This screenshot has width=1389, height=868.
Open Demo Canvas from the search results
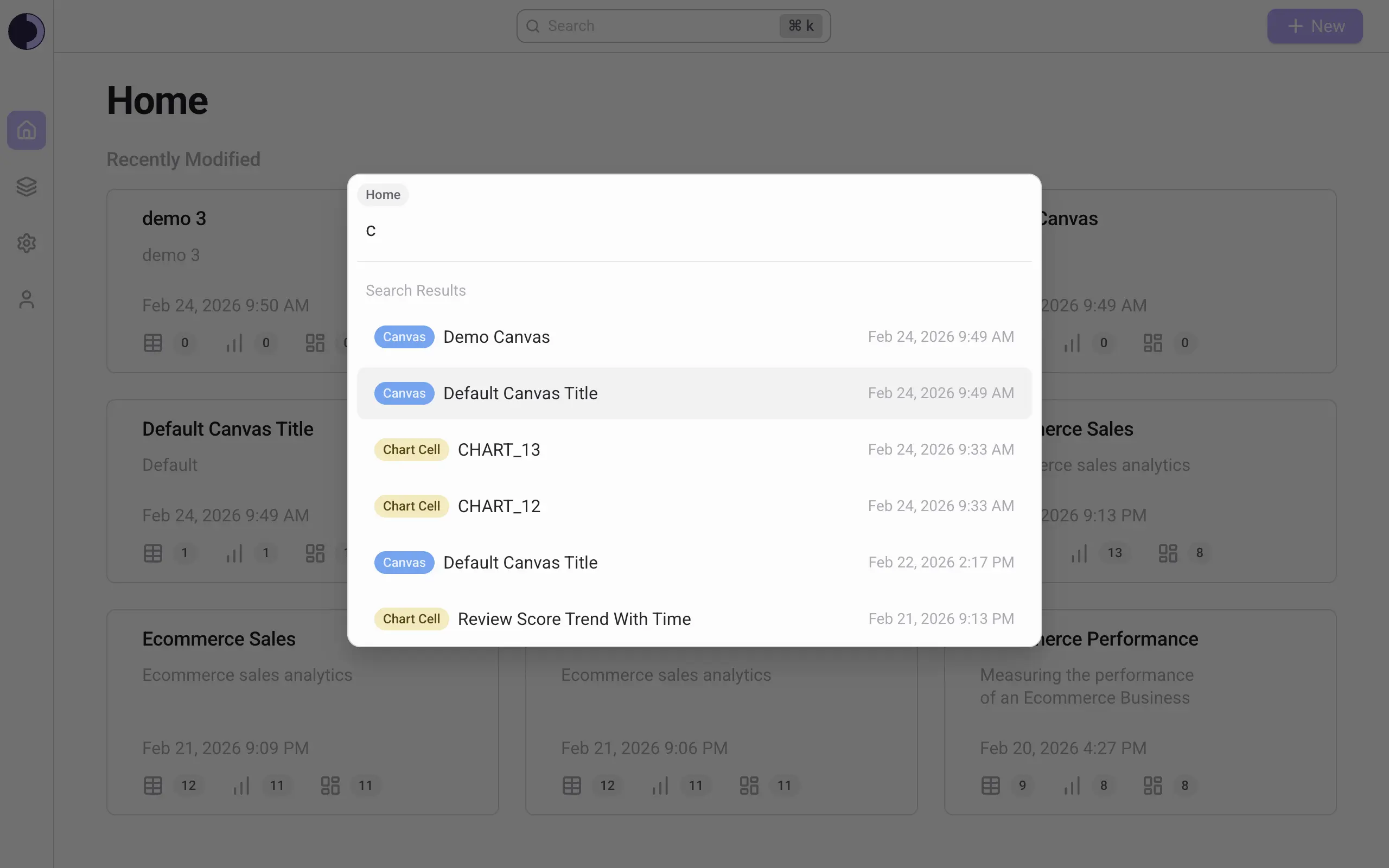click(x=496, y=336)
